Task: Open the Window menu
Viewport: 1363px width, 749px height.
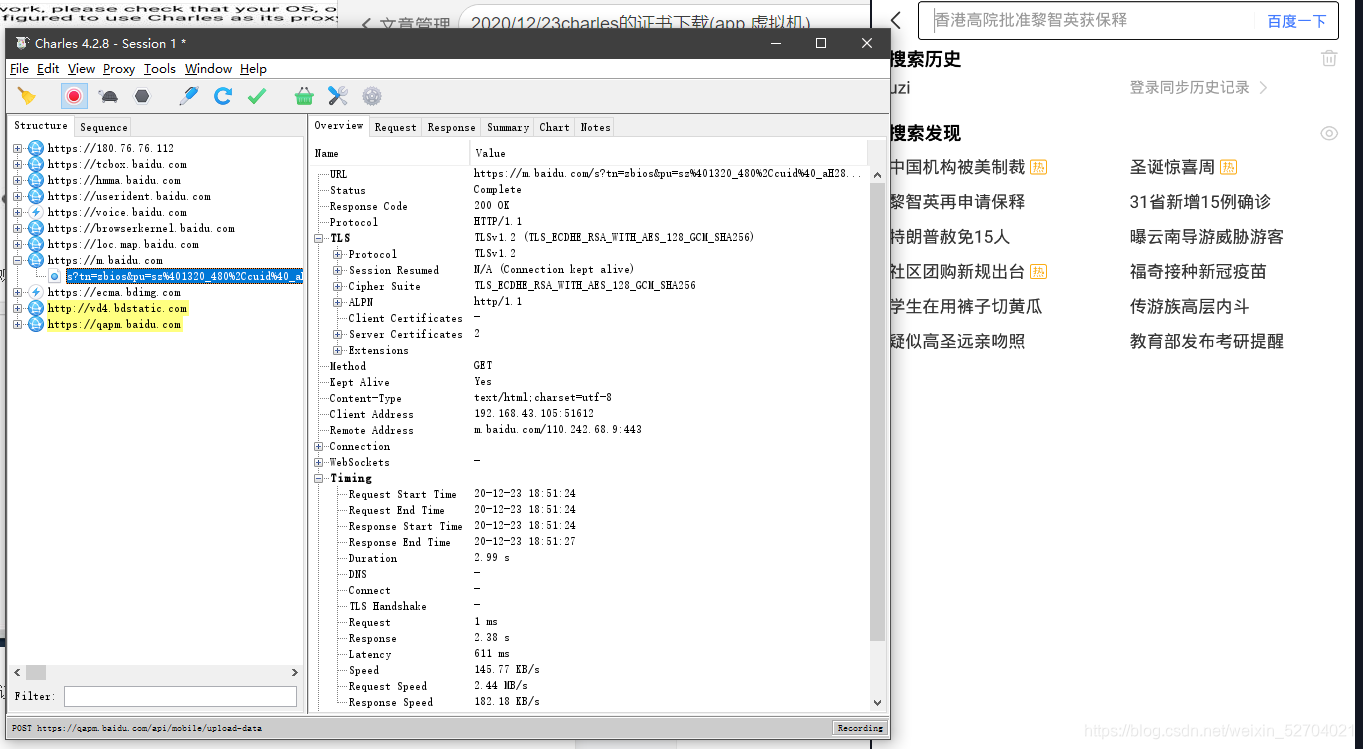Action: pyautogui.click(x=208, y=68)
